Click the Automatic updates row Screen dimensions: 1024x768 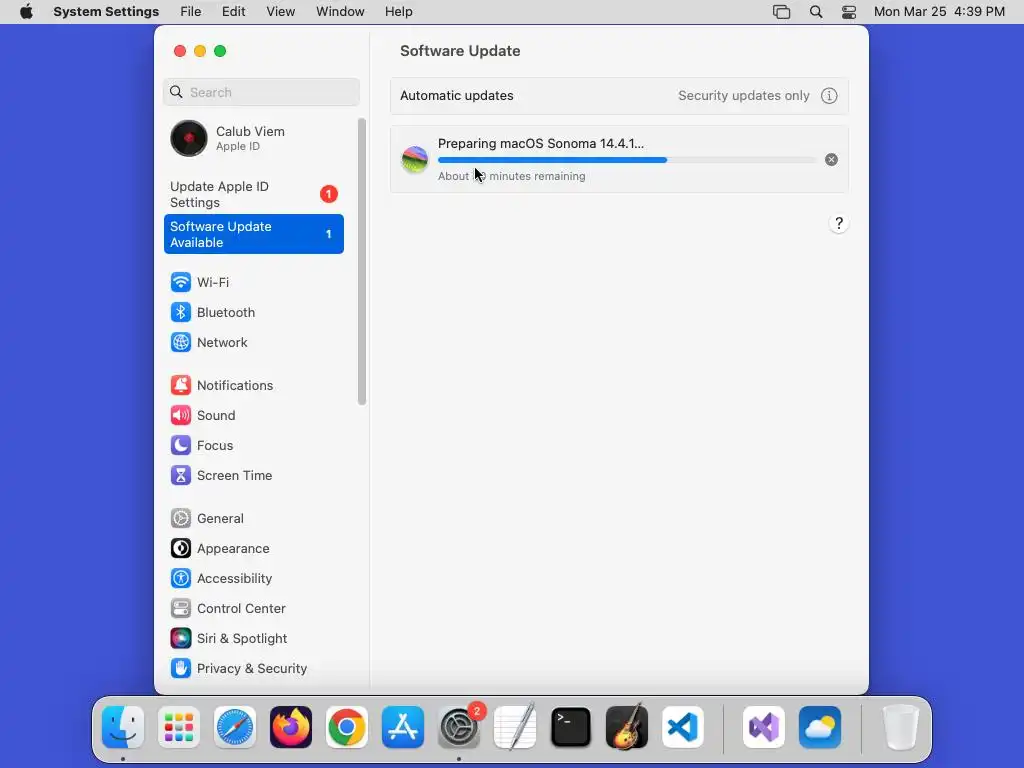619,95
